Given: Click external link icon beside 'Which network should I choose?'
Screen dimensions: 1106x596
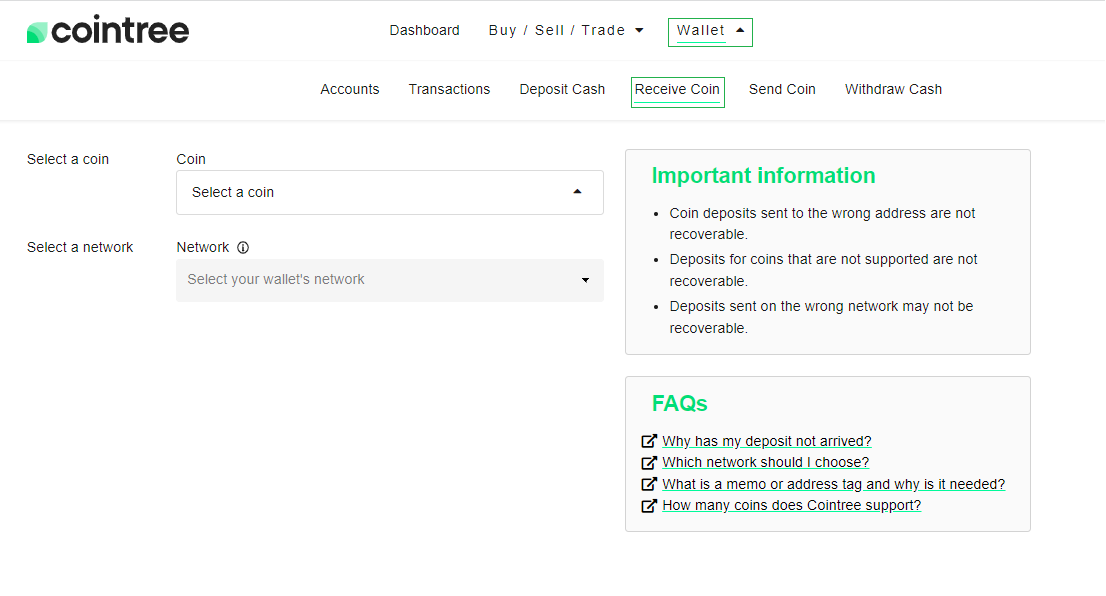Looking at the screenshot, I should [649, 463].
